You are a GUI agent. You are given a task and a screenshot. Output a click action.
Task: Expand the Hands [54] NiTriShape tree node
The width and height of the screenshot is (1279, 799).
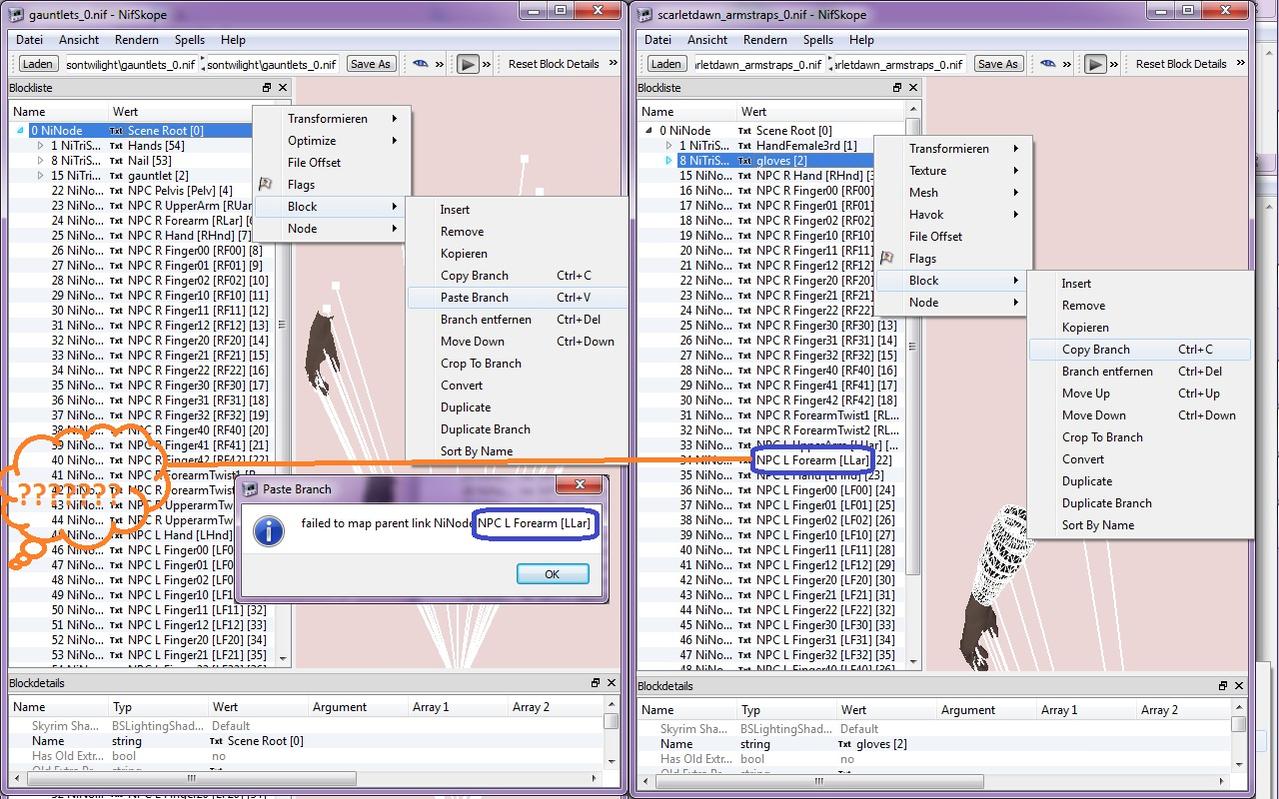point(41,146)
